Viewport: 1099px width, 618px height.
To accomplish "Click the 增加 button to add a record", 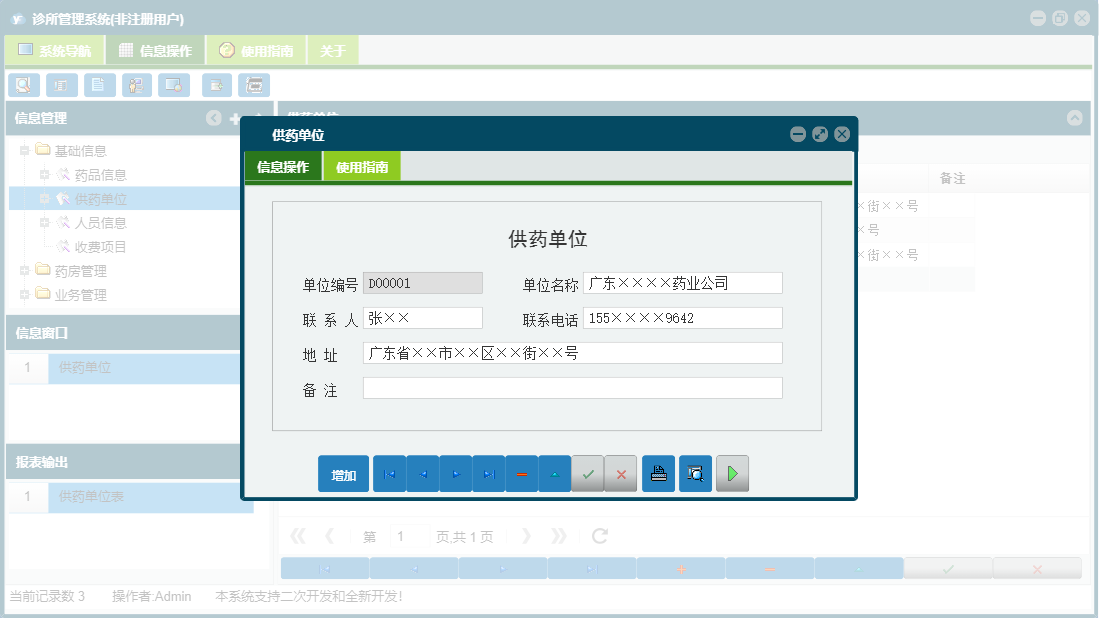I will [343, 473].
